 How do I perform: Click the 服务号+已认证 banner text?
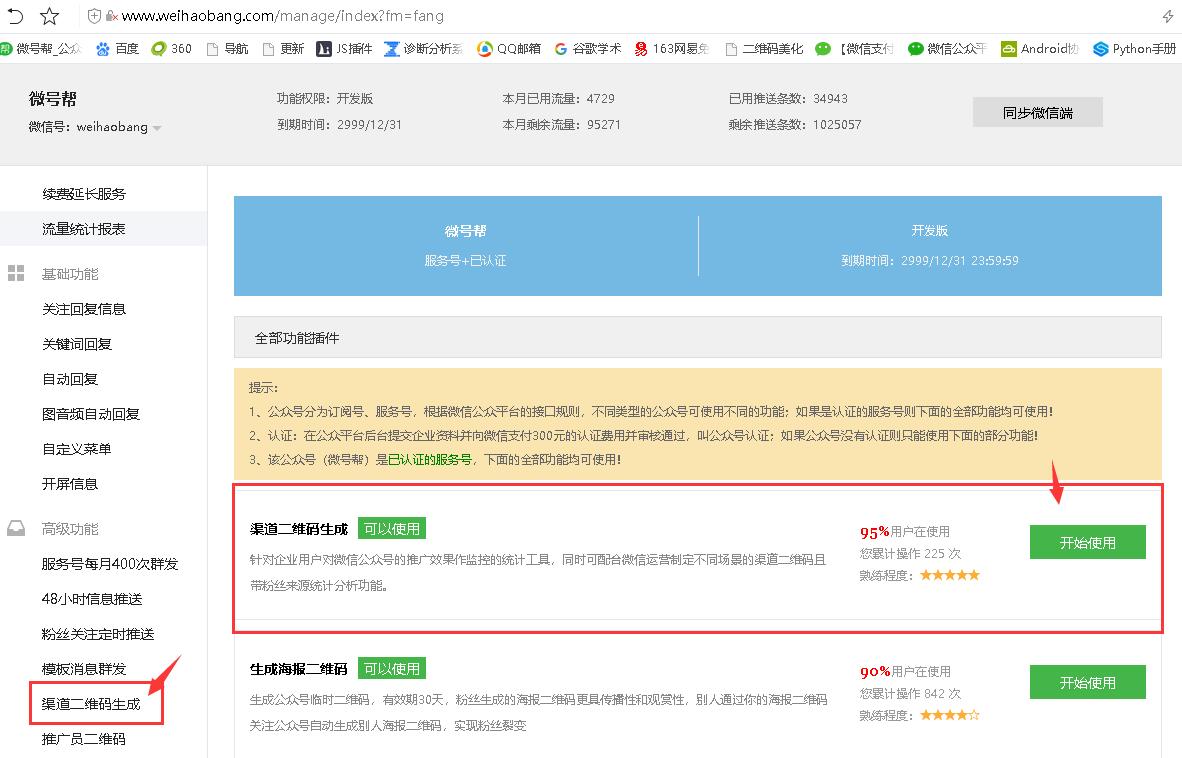(x=465, y=260)
